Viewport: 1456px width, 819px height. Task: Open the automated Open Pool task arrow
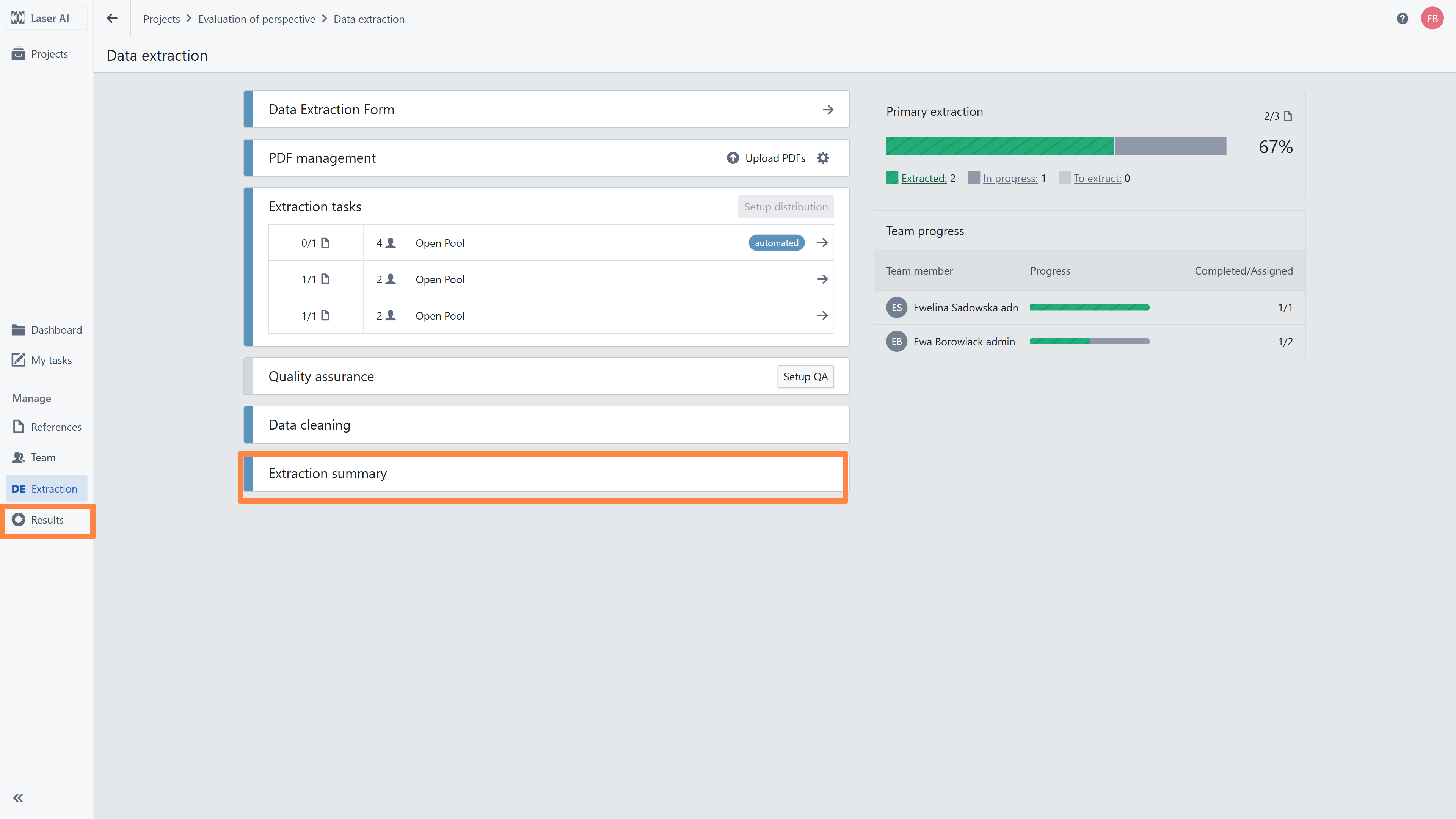point(822,243)
